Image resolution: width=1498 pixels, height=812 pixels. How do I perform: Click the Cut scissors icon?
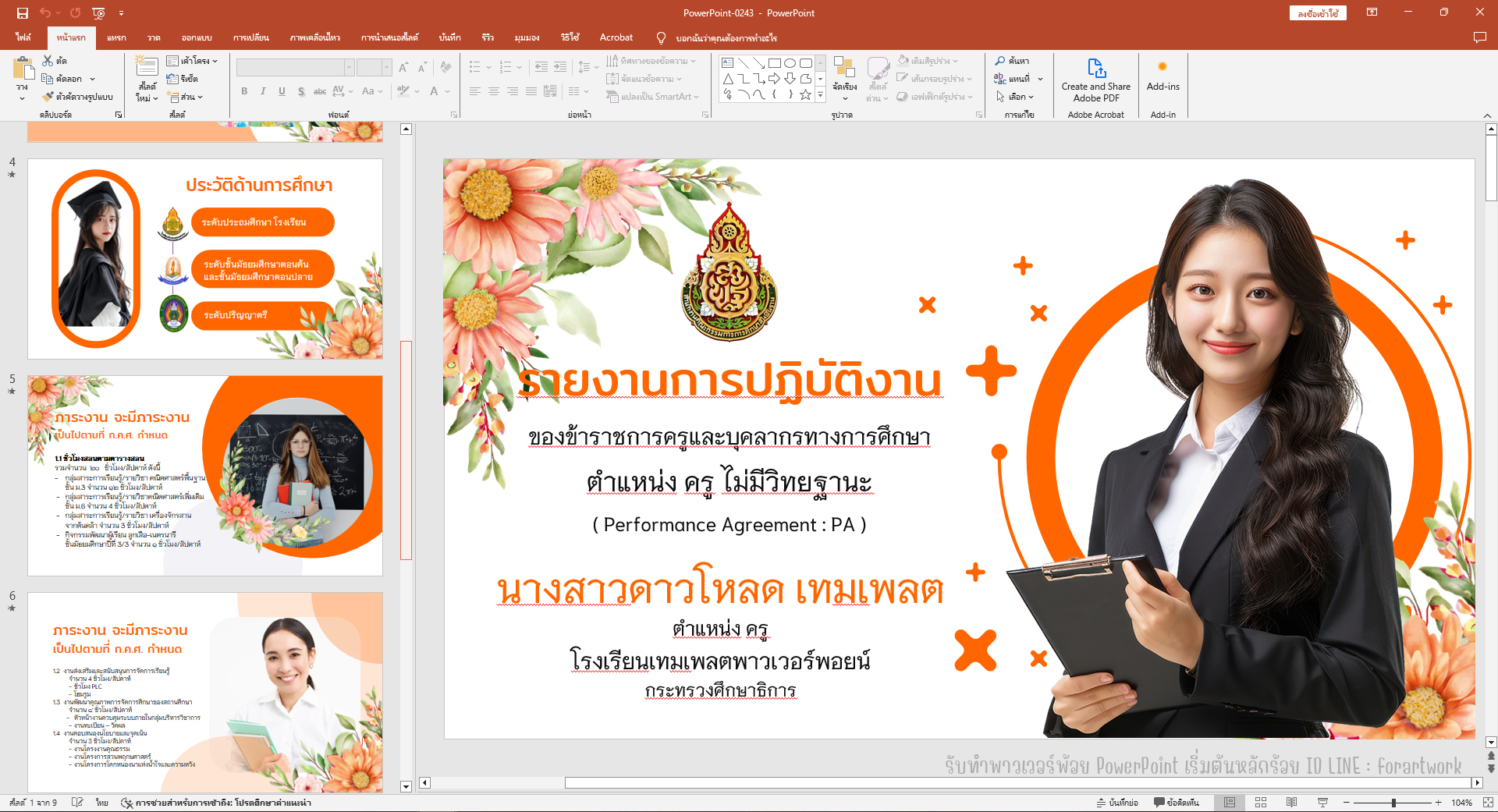(x=48, y=61)
